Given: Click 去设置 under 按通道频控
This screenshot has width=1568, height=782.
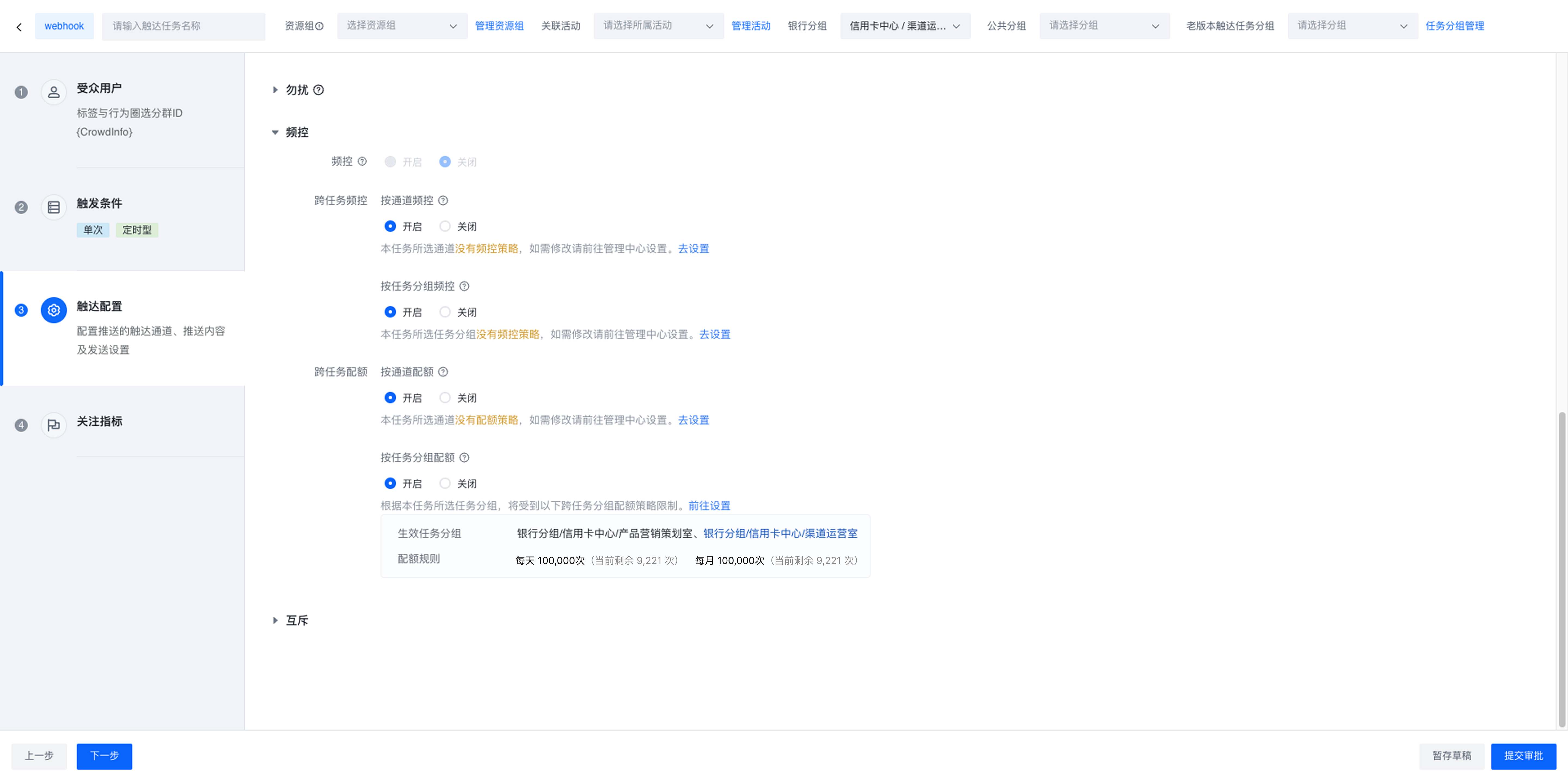Looking at the screenshot, I should click(x=693, y=249).
